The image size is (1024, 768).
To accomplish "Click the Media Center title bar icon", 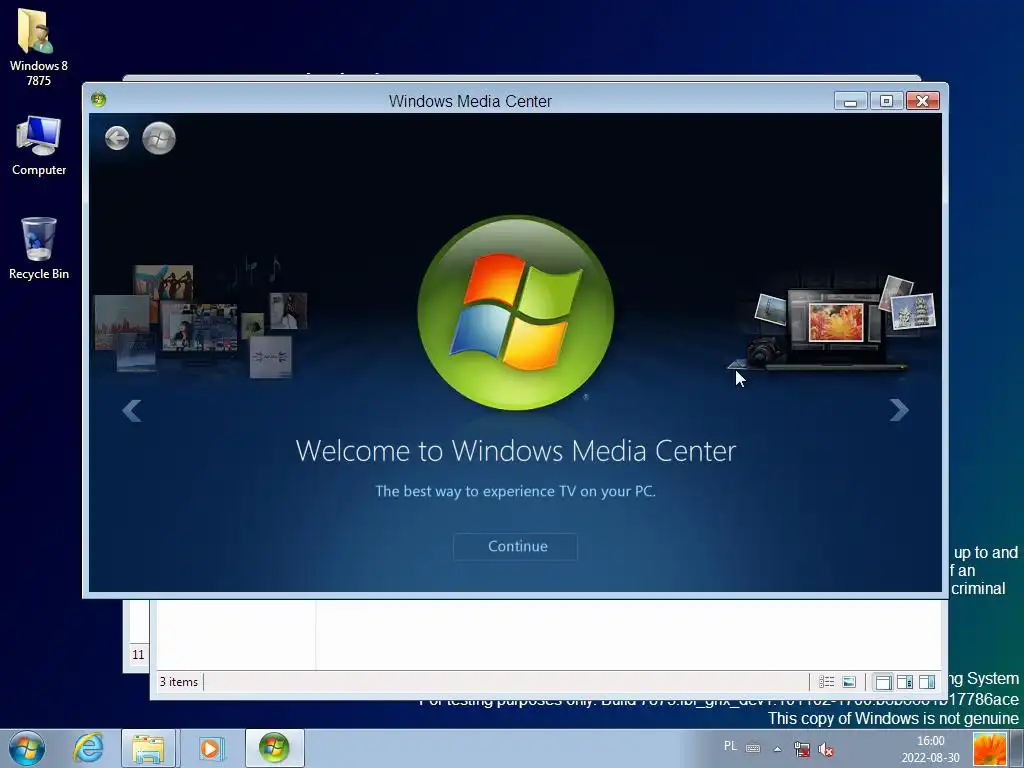I will pyautogui.click(x=99, y=99).
